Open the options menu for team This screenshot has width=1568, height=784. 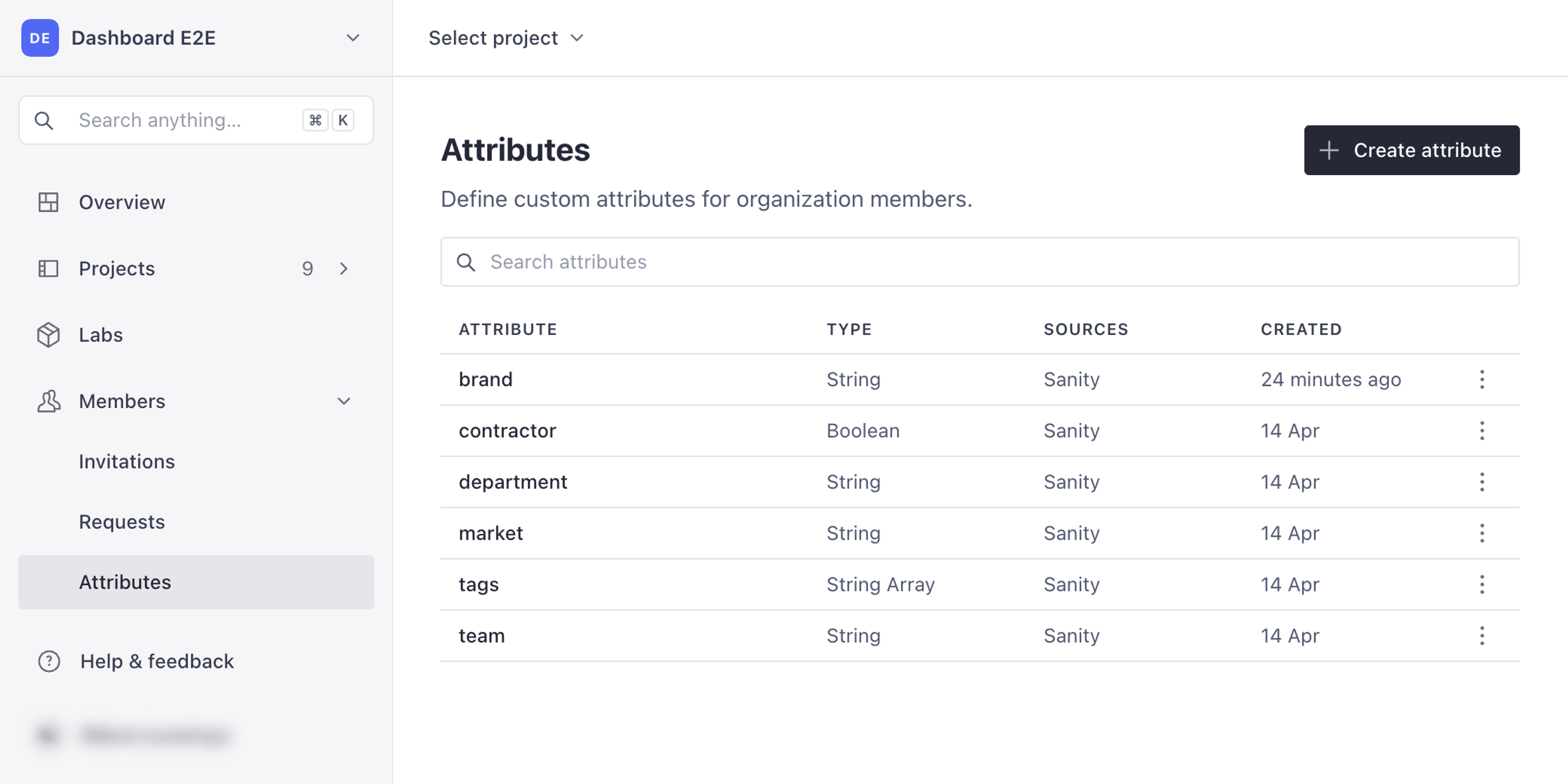(x=1482, y=635)
